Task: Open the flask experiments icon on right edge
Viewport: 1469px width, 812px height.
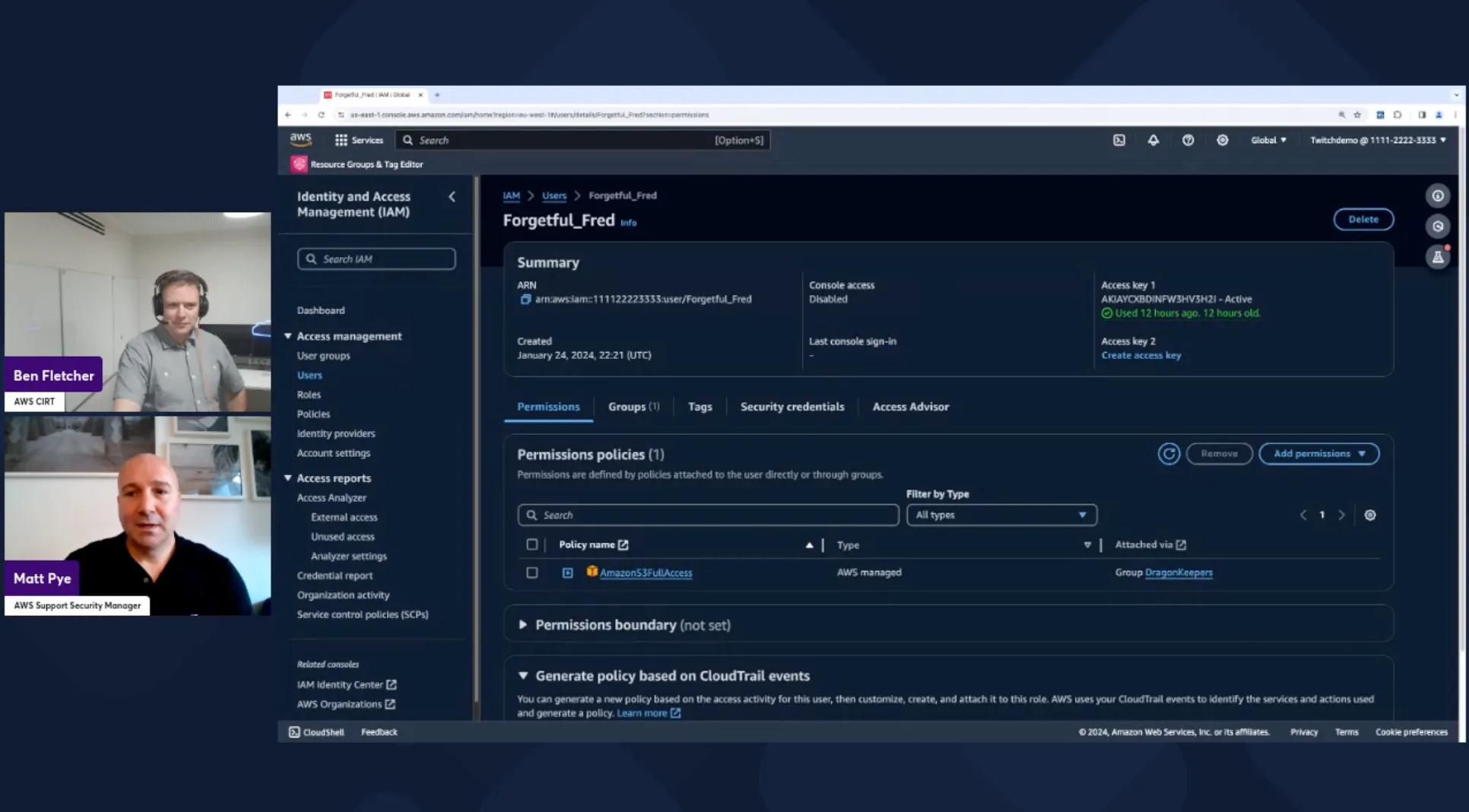Action: (x=1438, y=257)
